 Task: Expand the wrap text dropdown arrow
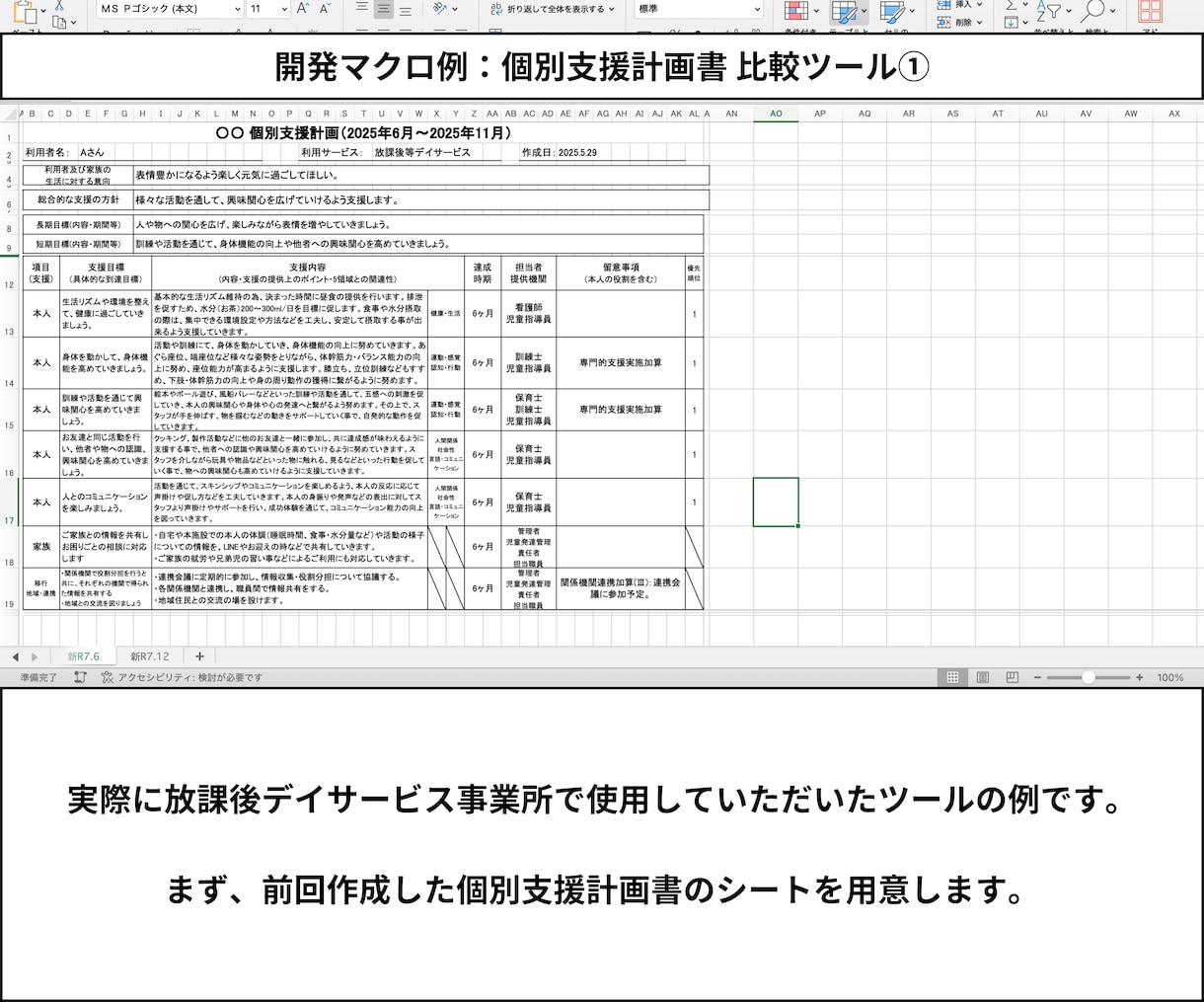pyautogui.click(x=612, y=9)
